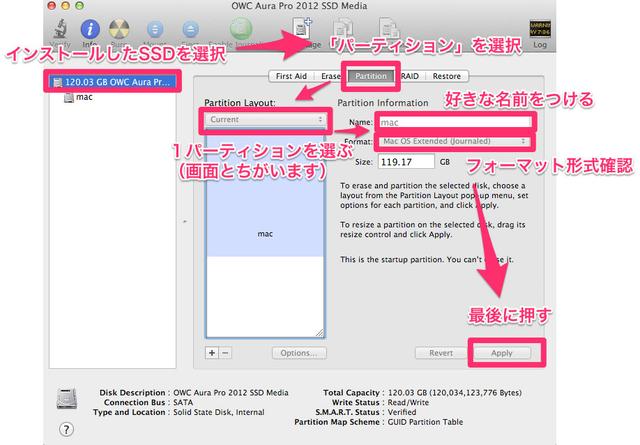Click the Revert button
The image size is (640, 445).
[x=441, y=353]
